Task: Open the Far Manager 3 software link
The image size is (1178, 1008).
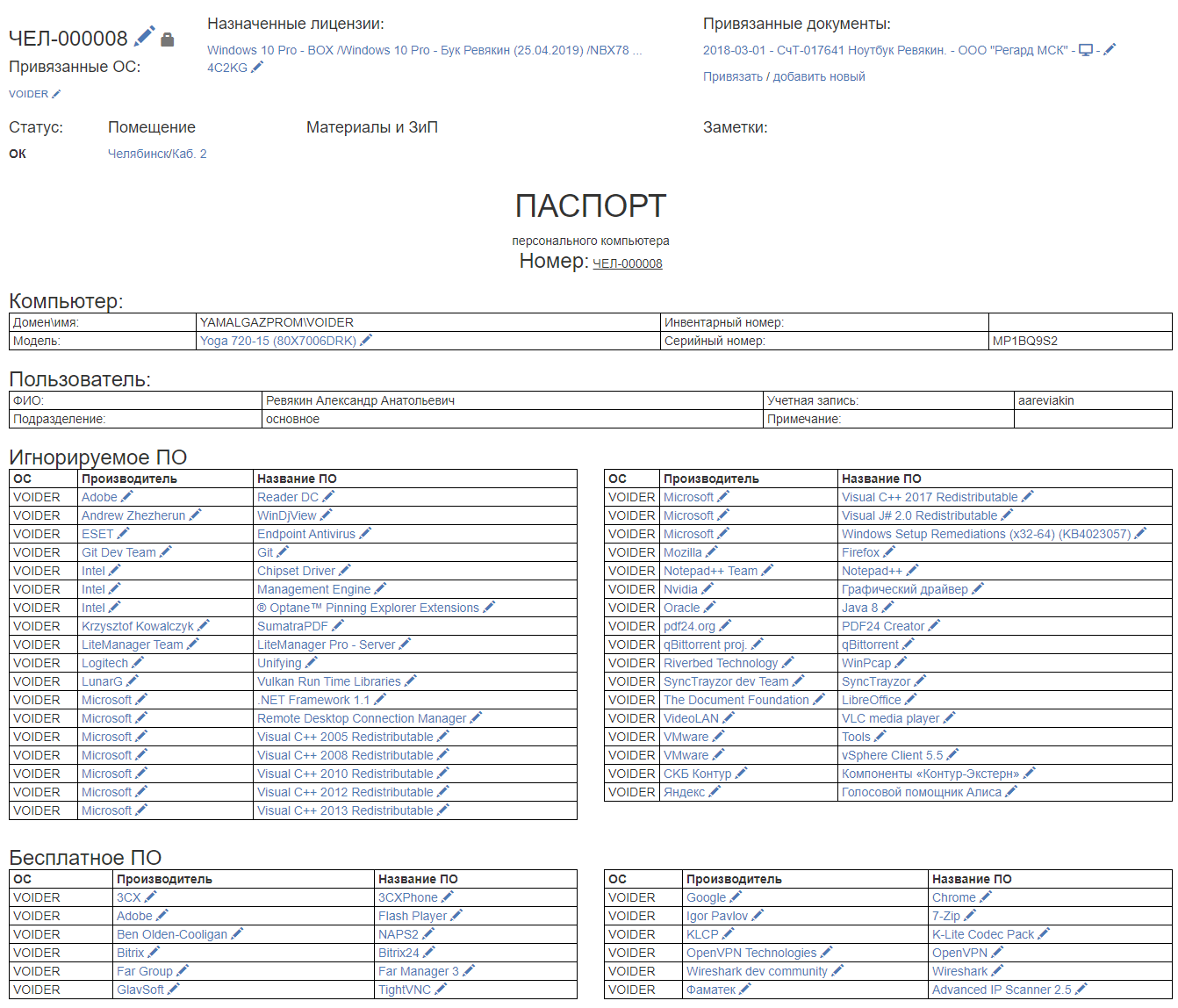Action: [x=419, y=971]
